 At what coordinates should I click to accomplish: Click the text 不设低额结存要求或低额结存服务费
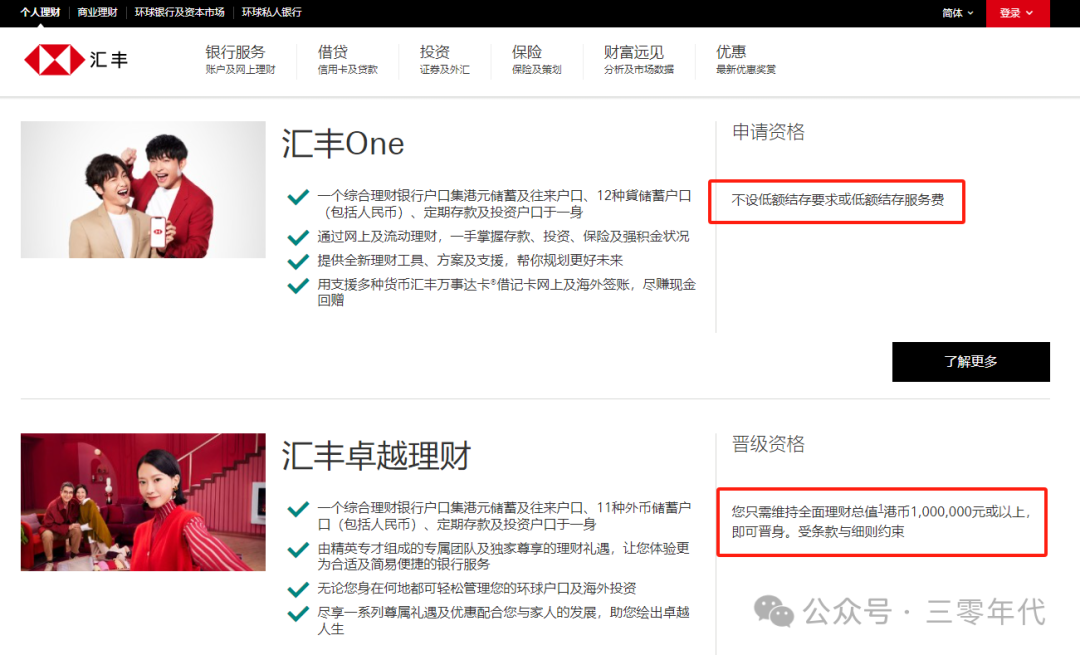(x=838, y=200)
